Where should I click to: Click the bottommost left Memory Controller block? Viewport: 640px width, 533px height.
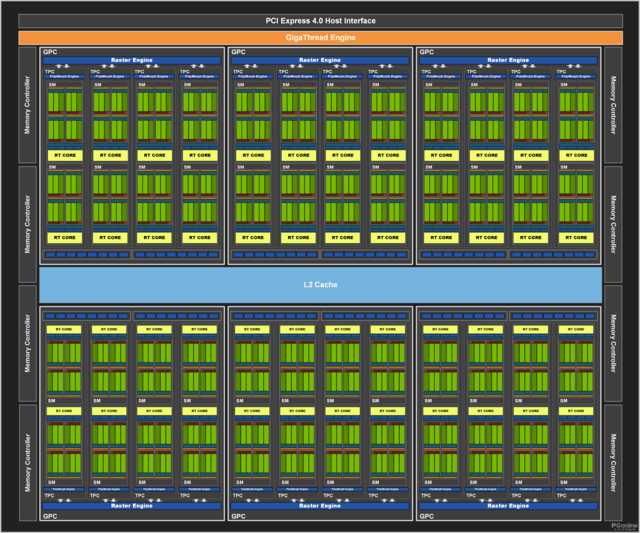27,462
